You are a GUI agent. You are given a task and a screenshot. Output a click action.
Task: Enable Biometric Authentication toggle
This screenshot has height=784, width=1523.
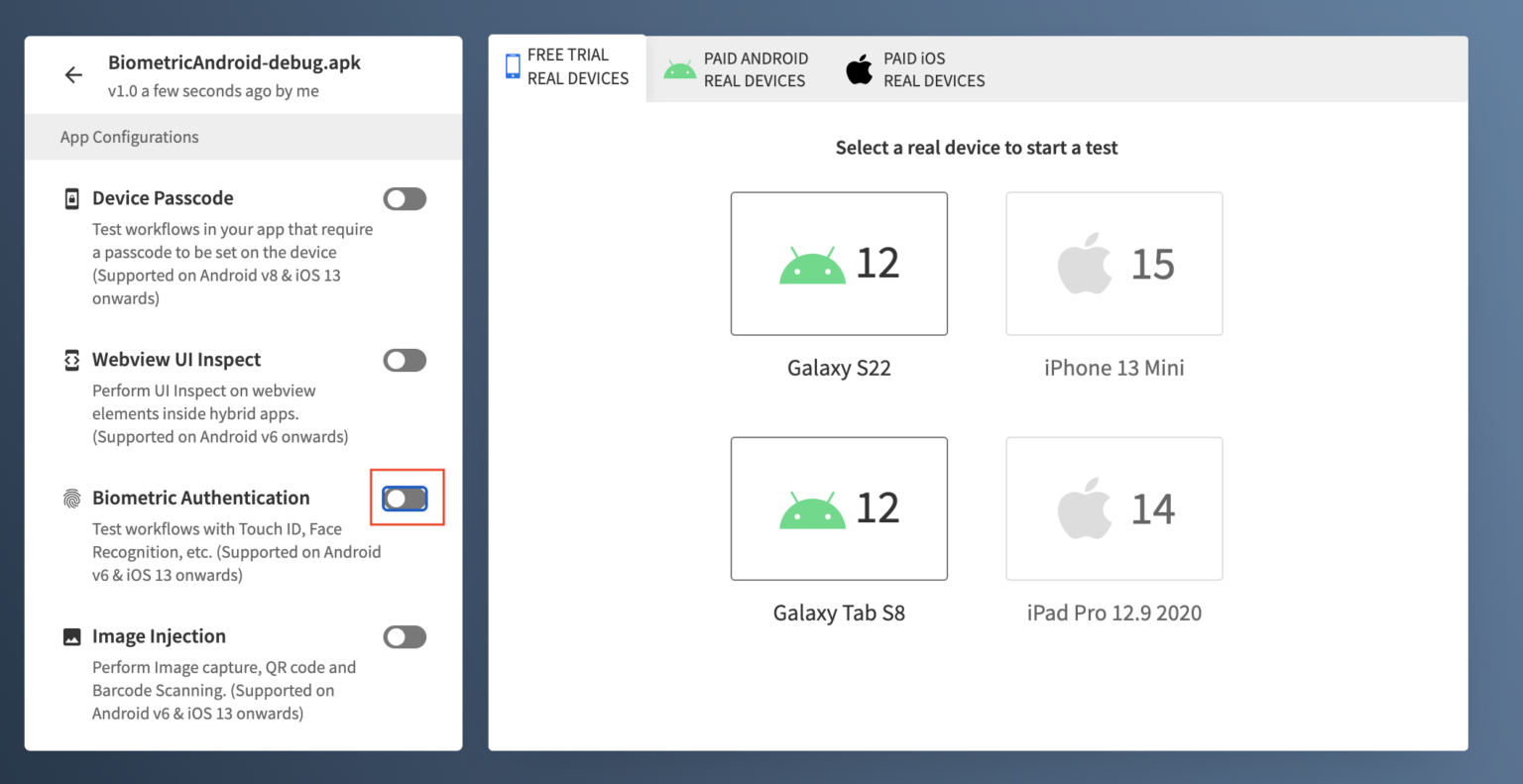point(405,499)
